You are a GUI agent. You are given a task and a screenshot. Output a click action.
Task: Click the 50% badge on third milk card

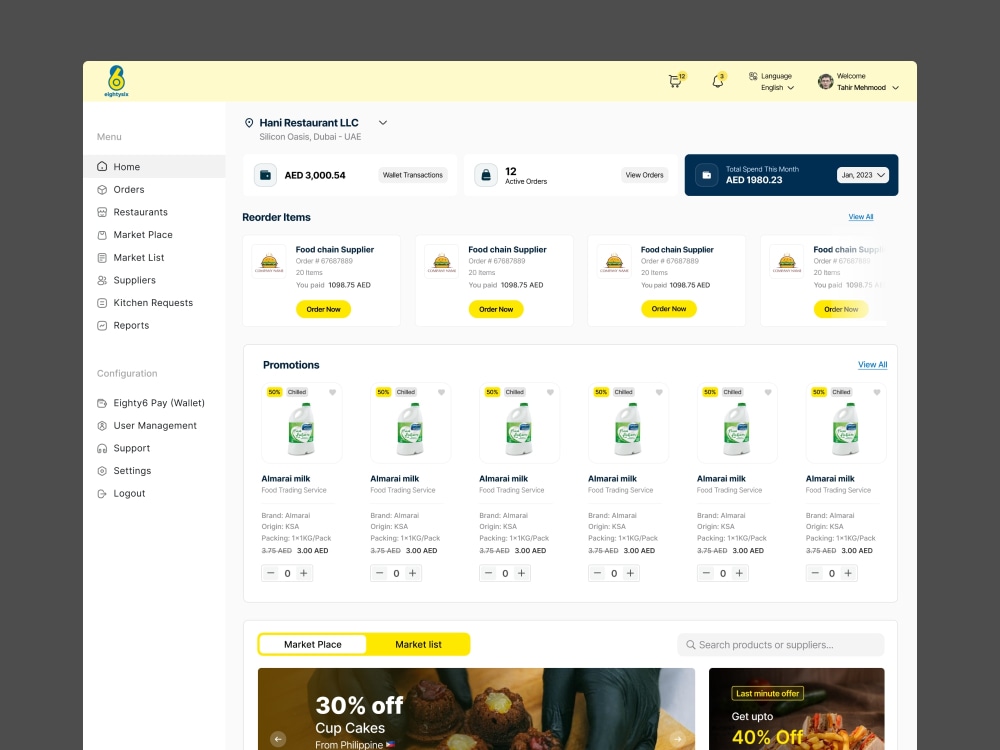pos(492,392)
